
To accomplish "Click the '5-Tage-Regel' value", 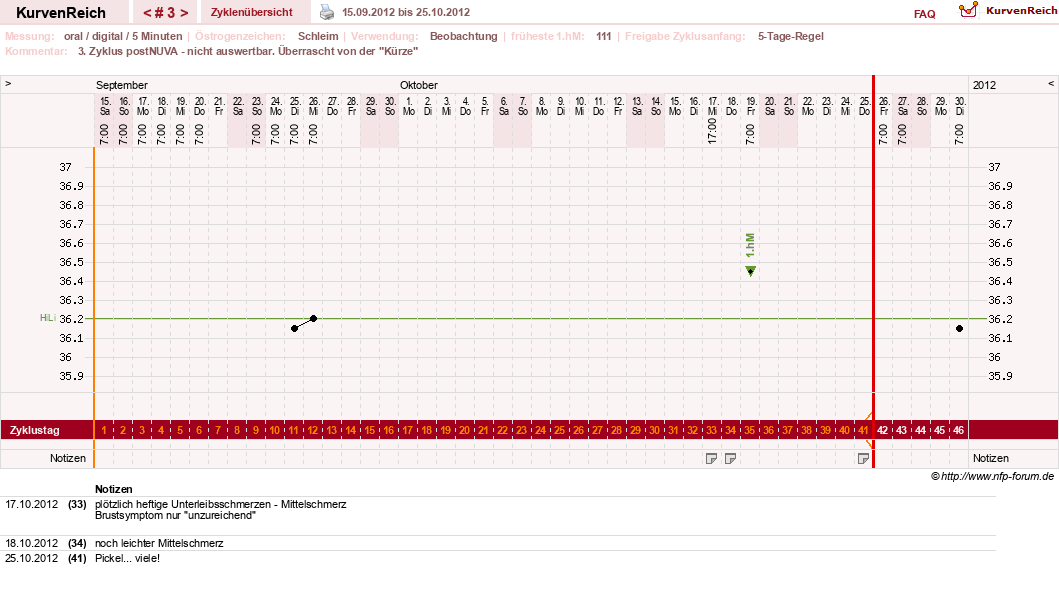I will pyautogui.click(x=791, y=36).
